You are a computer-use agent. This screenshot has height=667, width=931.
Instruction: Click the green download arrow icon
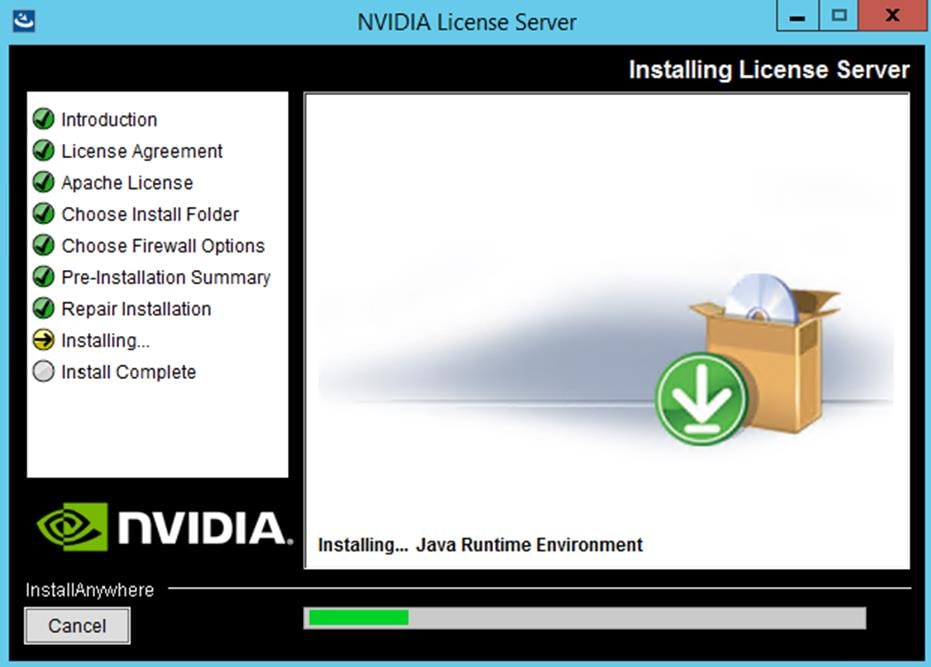click(701, 399)
